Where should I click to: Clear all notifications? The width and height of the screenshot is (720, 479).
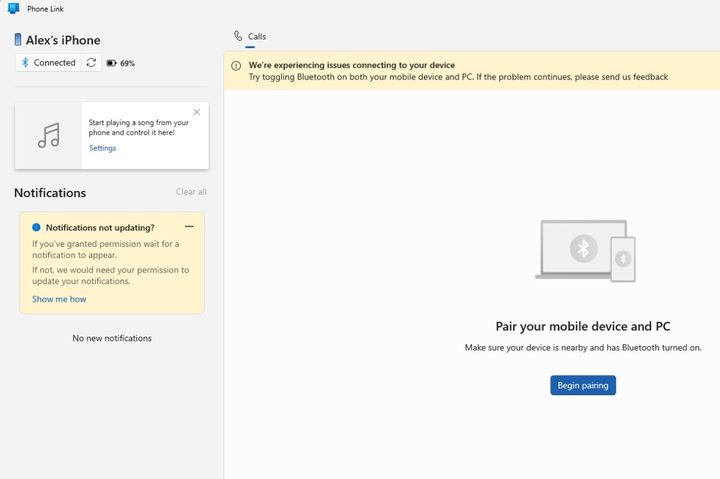(191, 192)
